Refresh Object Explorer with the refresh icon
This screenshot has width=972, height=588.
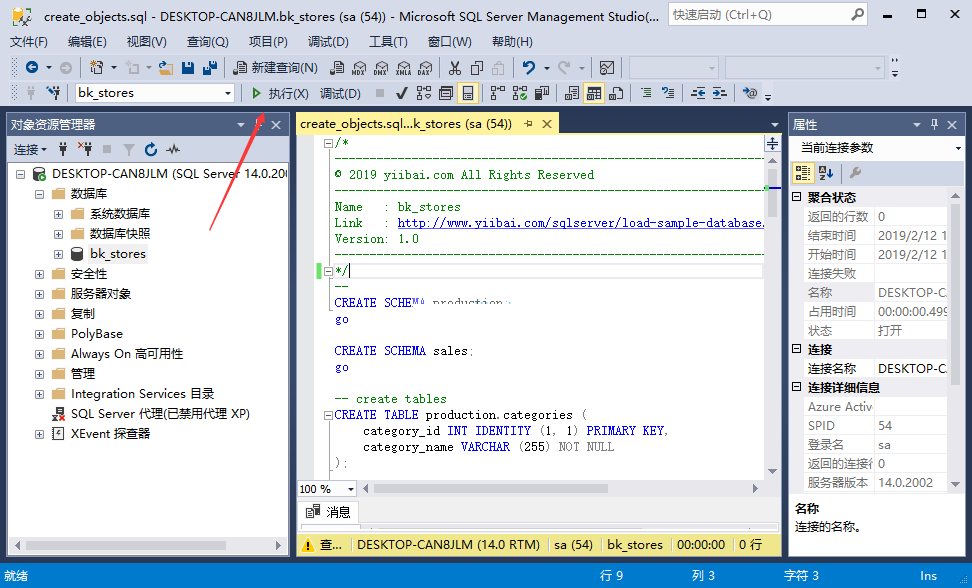coord(151,149)
